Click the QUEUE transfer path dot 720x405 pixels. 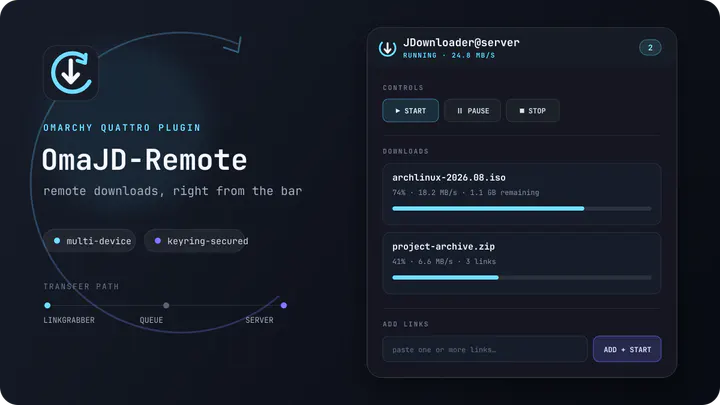point(166,305)
